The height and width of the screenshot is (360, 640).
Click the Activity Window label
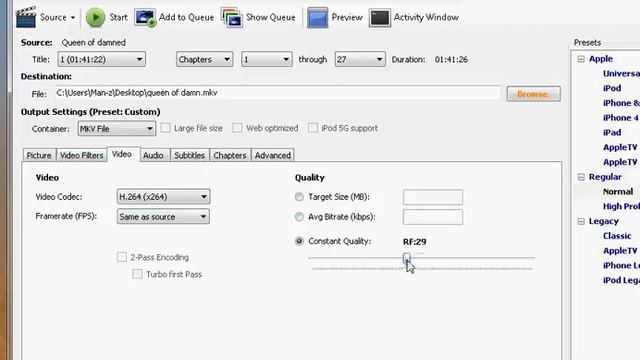click(x=426, y=18)
